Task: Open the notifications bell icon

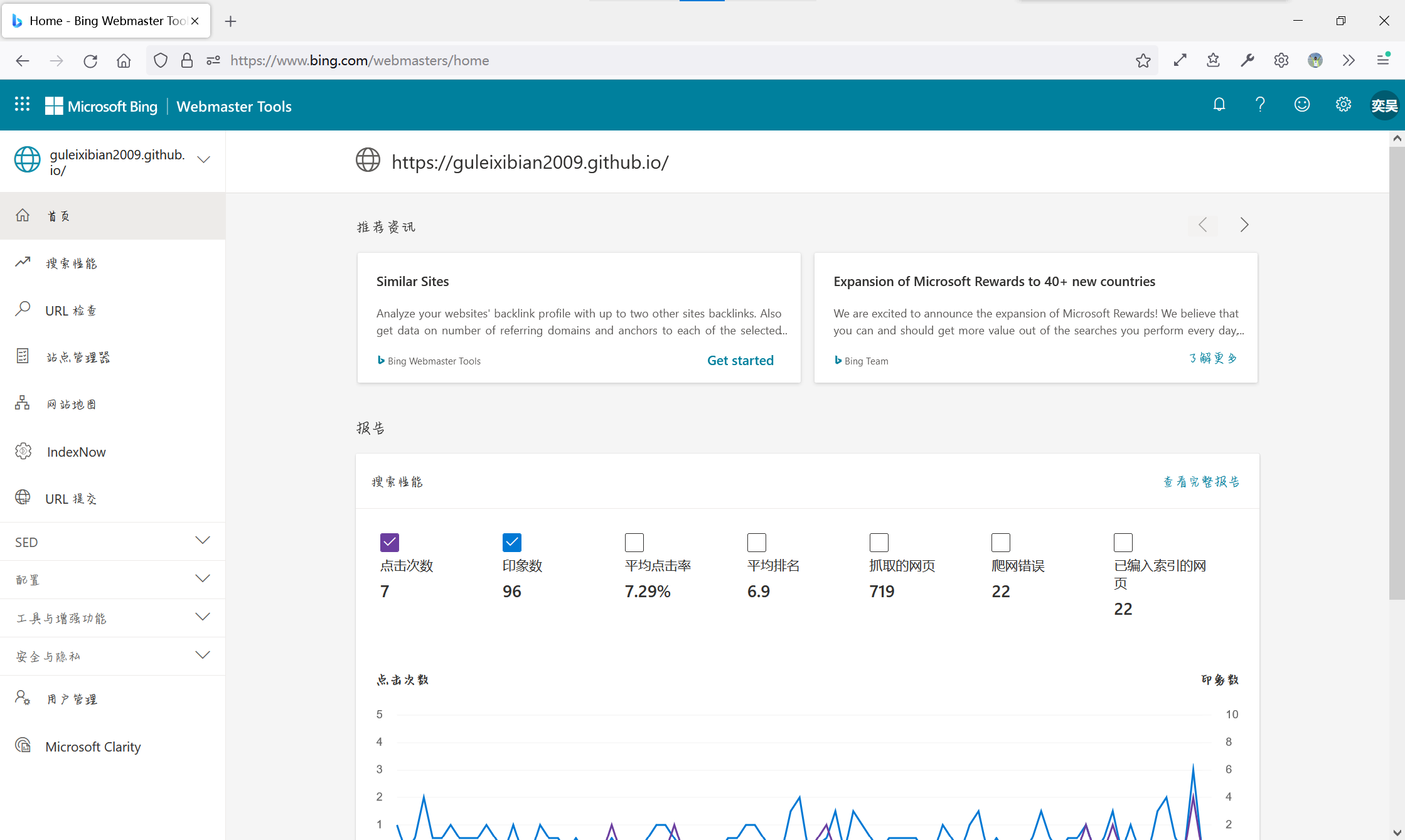Action: click(1219, 105)
